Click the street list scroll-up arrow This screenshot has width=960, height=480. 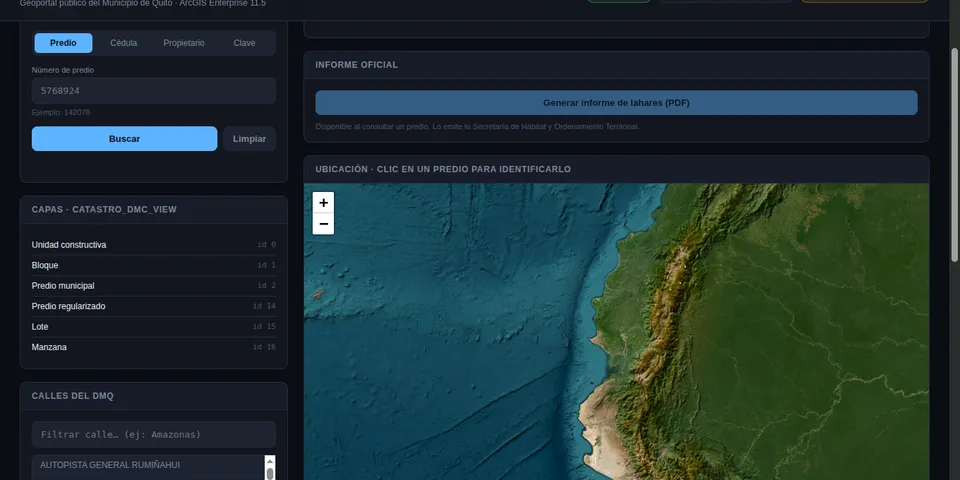269,461
